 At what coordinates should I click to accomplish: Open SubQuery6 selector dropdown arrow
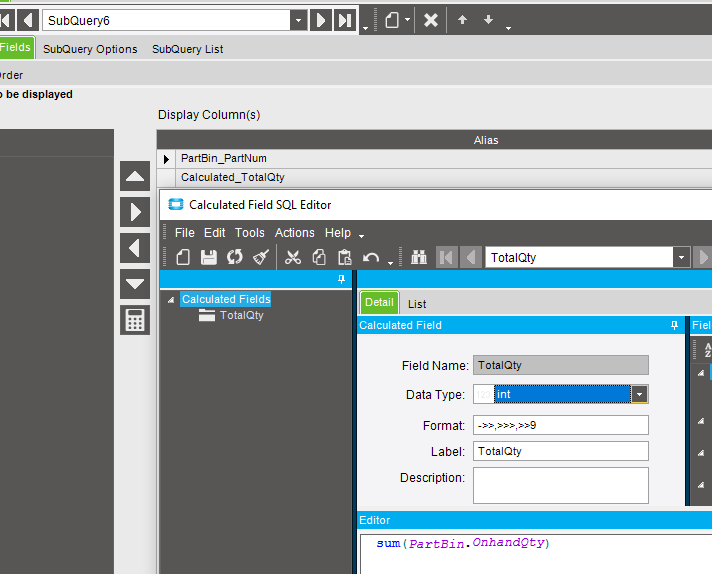tap(298, 20)
